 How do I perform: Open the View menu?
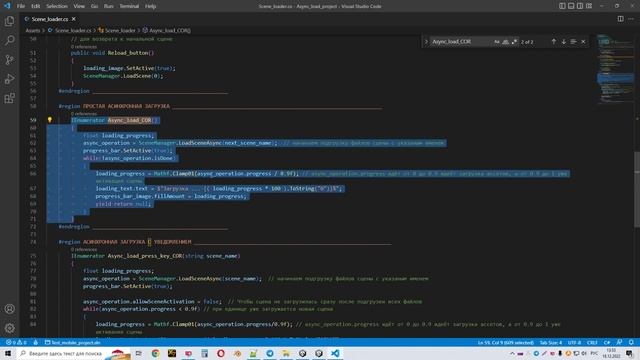coord(79,6)
